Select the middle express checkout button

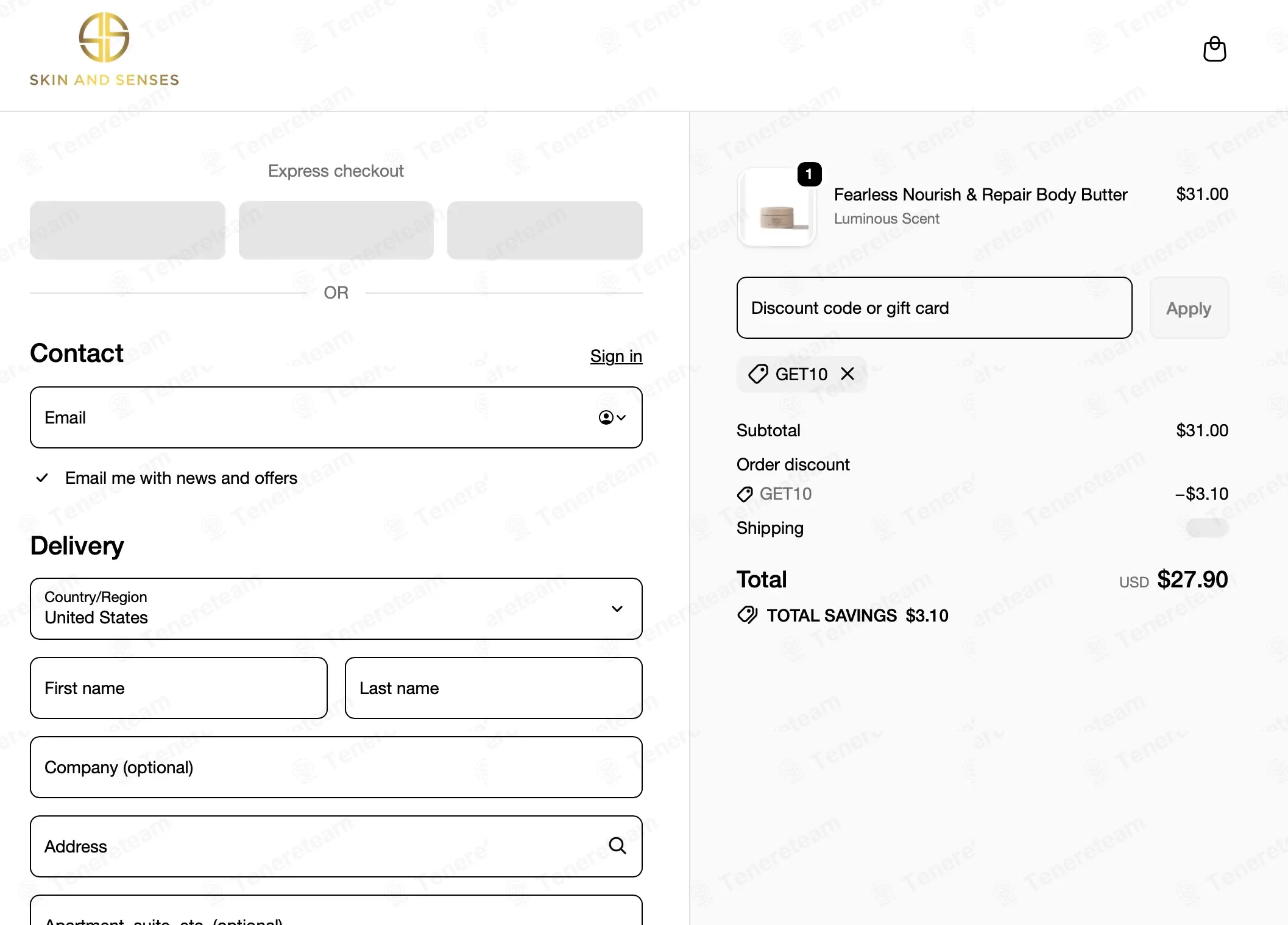pyautogui.click(x=336, y=230)
